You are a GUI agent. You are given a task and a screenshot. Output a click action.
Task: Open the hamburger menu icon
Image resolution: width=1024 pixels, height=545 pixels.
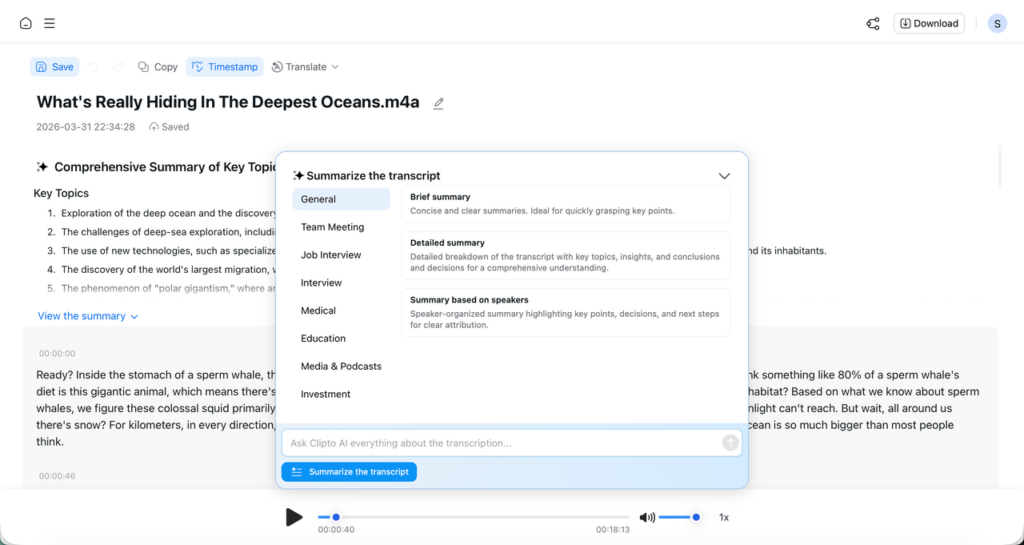[50, 24]
